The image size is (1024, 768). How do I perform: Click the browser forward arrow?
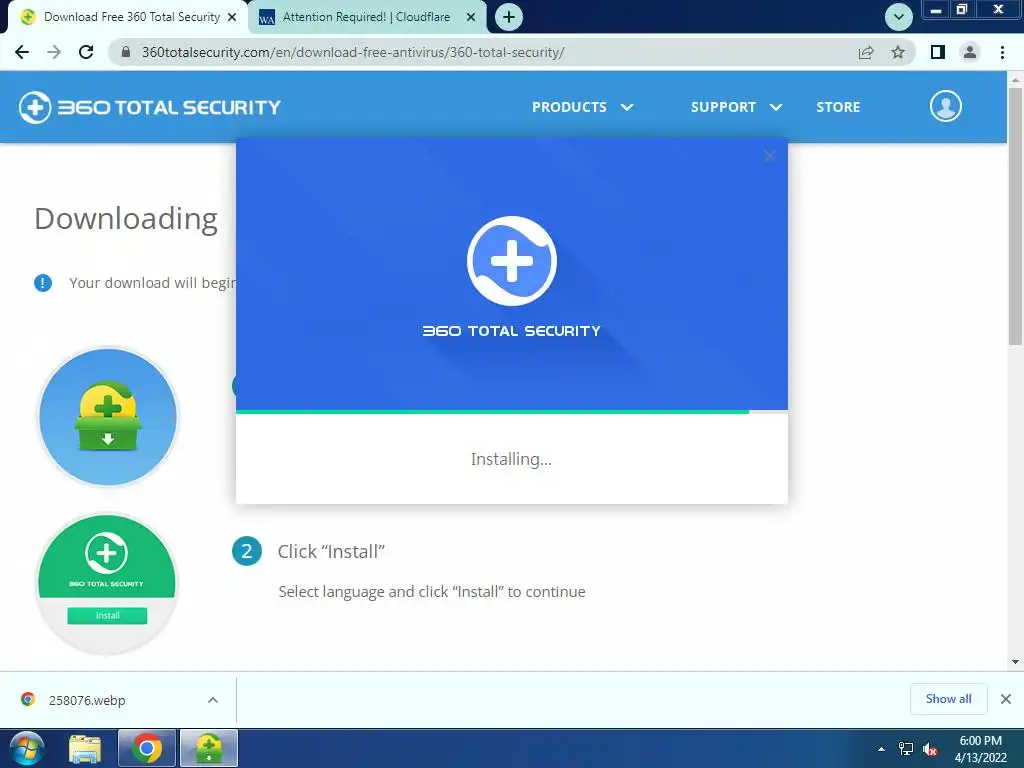click(x=54, y=52)
